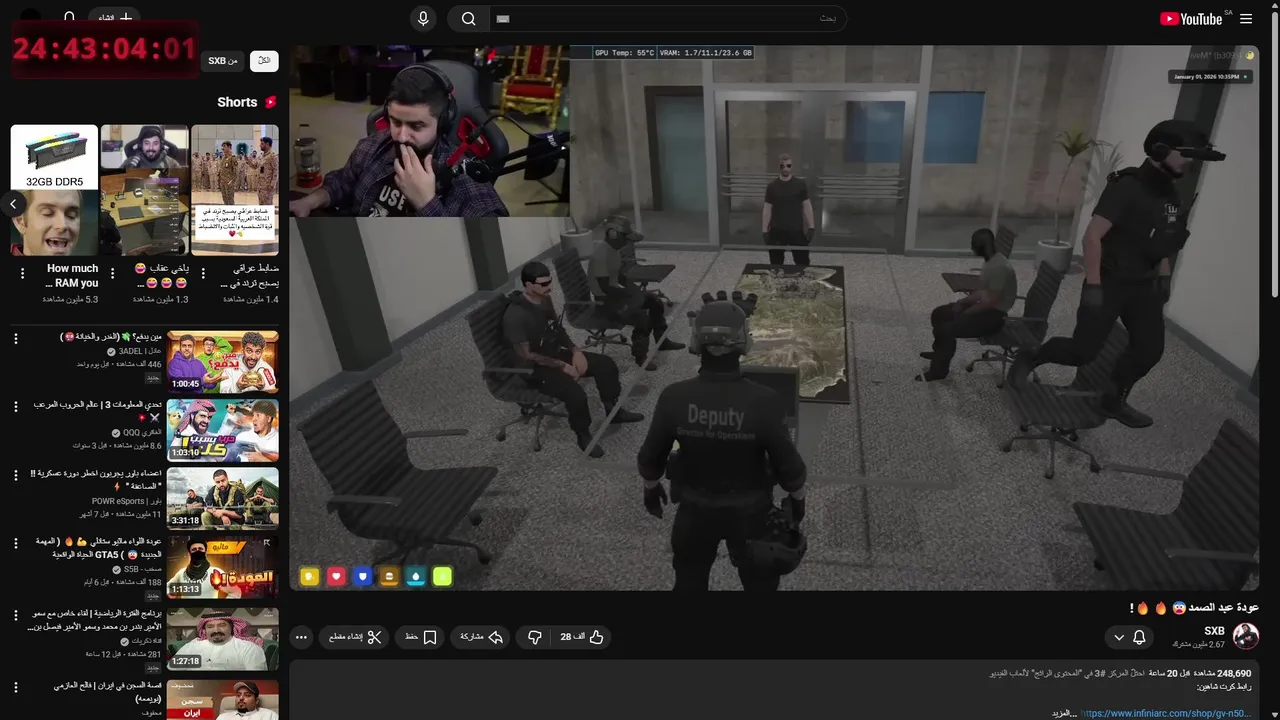Open options menu for 'ياخي عقاب' Short
This screenshot has width=1280, height=720.
coord(112,273)
